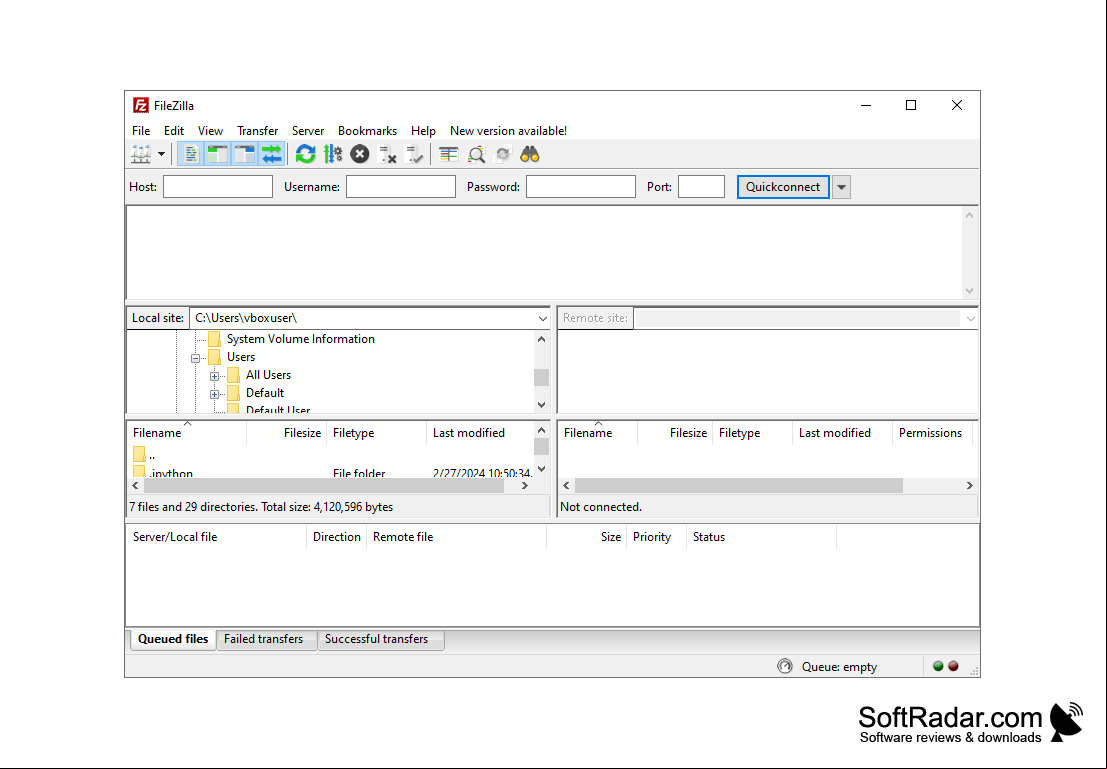Viewport: 1107px width, 769px height.
Task: Disconnect from the current server
Action: click(387, 154)
